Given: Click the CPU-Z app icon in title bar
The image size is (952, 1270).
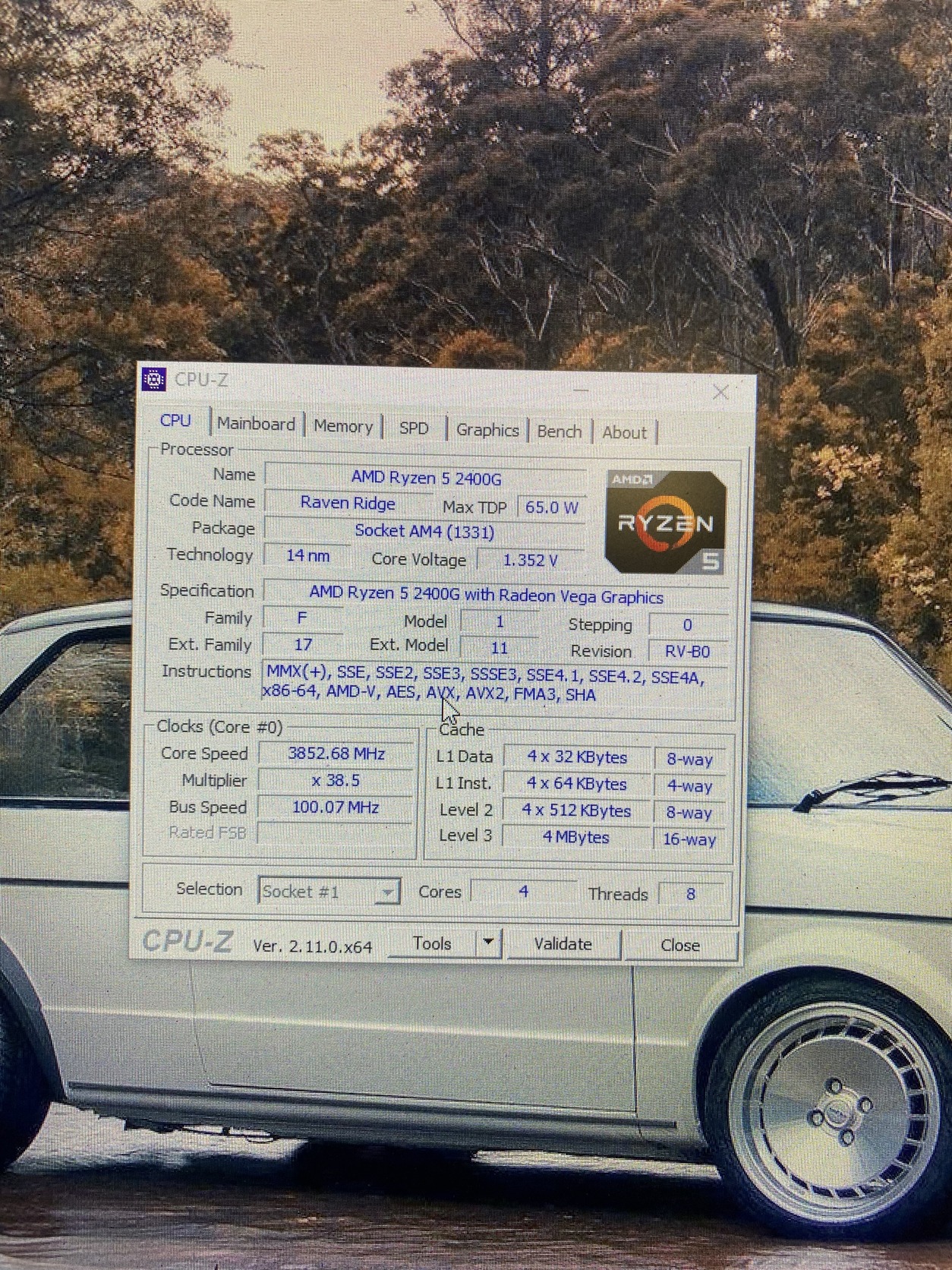Looking at the screenshot, I should (154, 378).
